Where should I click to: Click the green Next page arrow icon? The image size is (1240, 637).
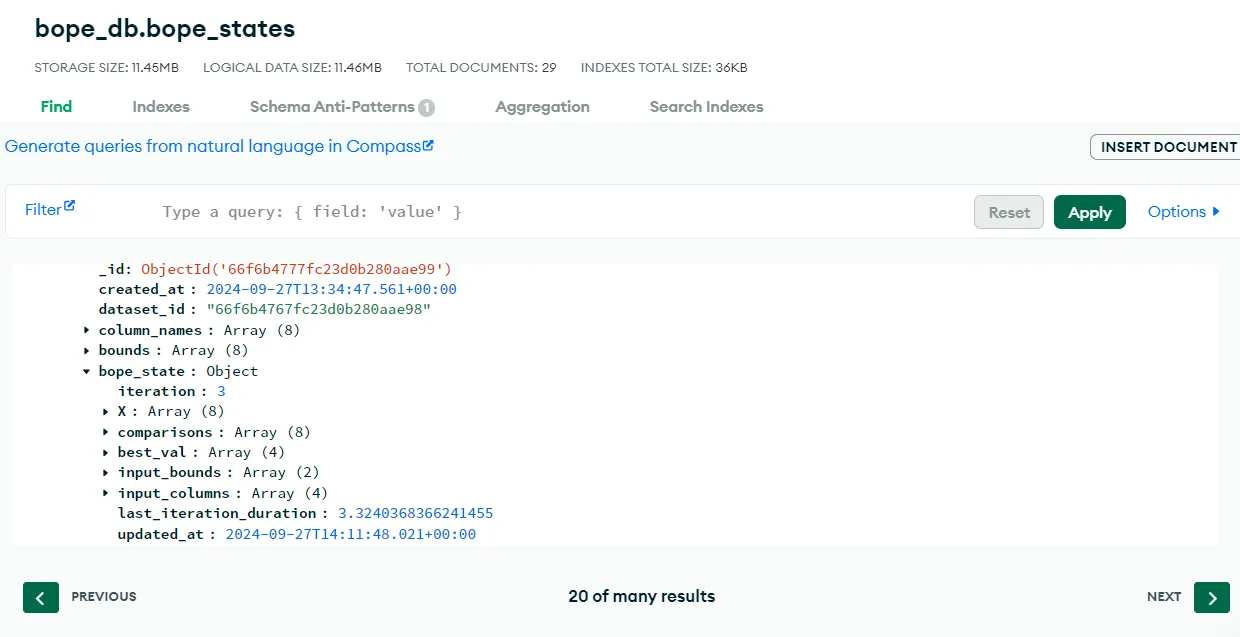click(1211, 597)
